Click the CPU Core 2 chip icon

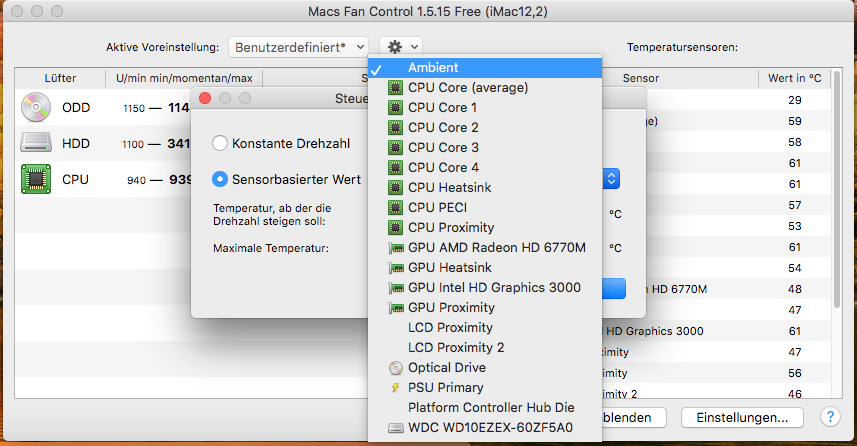tap(395, 127)
